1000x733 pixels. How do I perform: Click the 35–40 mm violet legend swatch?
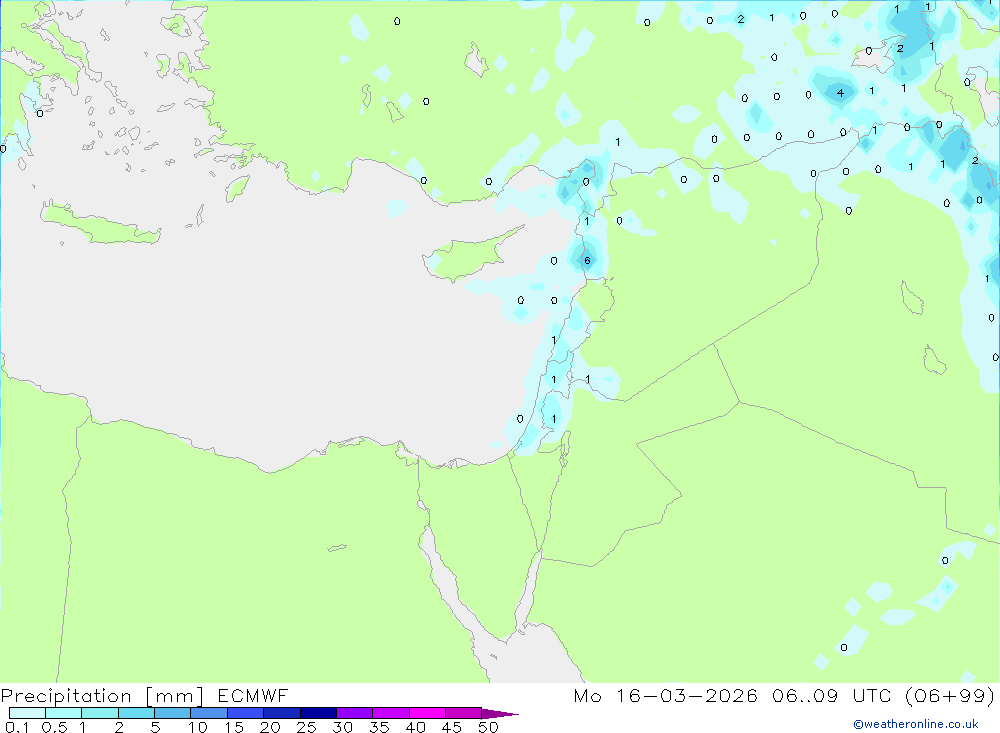[x=390, y=713]
